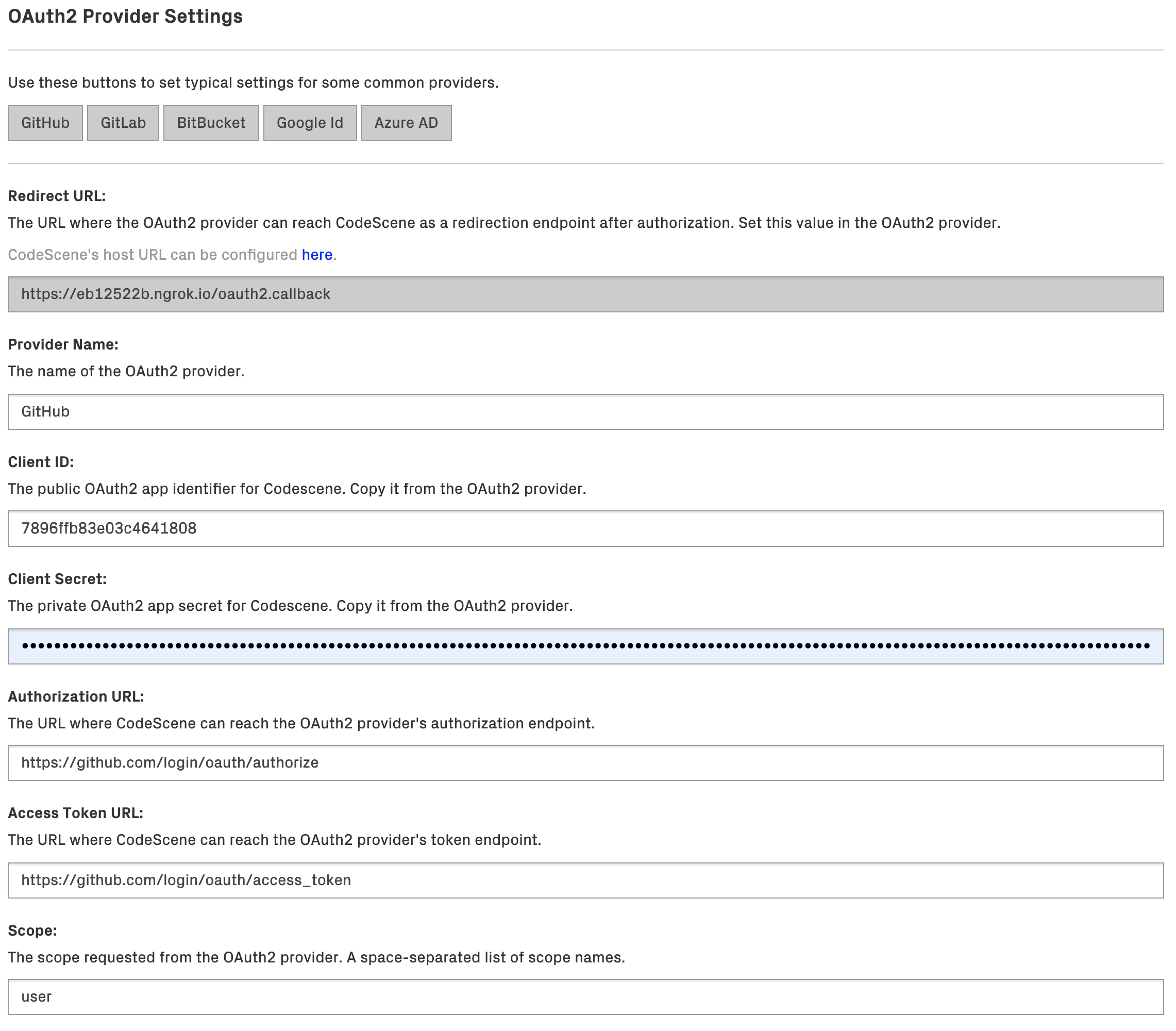Click the read-only Redirect URL field
The image size is (1176, 1031).
tap(585, 294)
